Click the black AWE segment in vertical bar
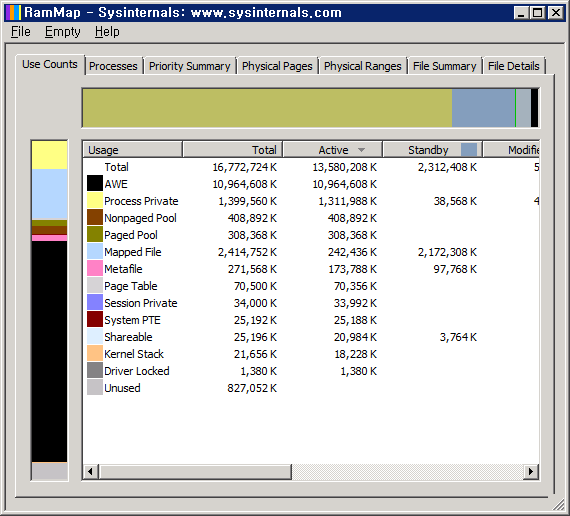 pos(49,351)
